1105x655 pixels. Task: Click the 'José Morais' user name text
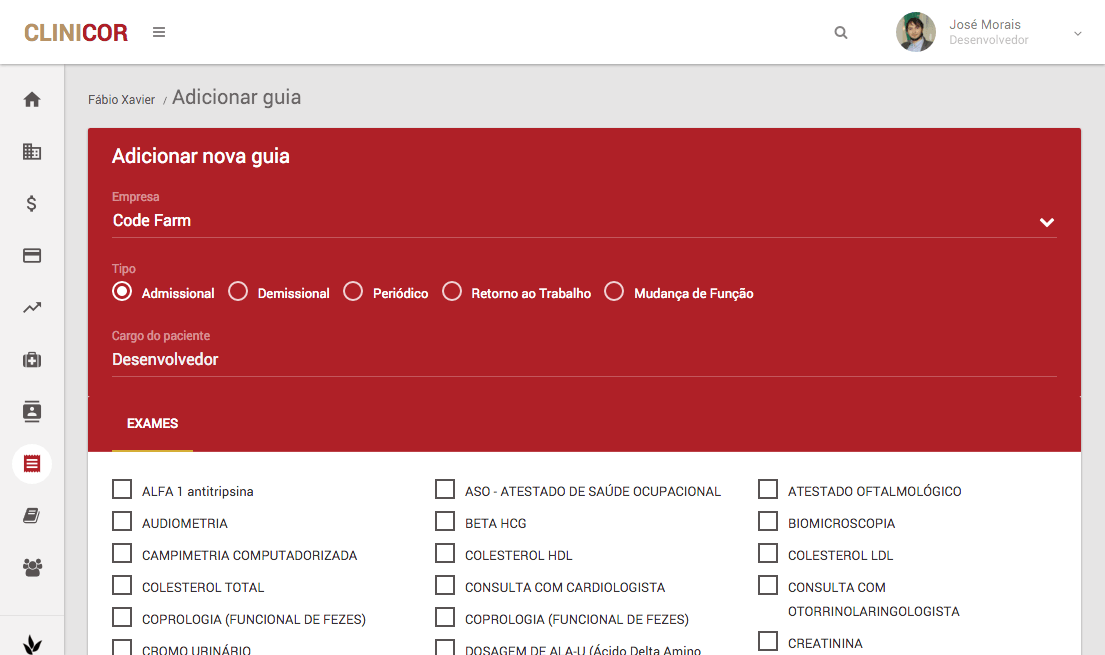(x=984, y=25)
